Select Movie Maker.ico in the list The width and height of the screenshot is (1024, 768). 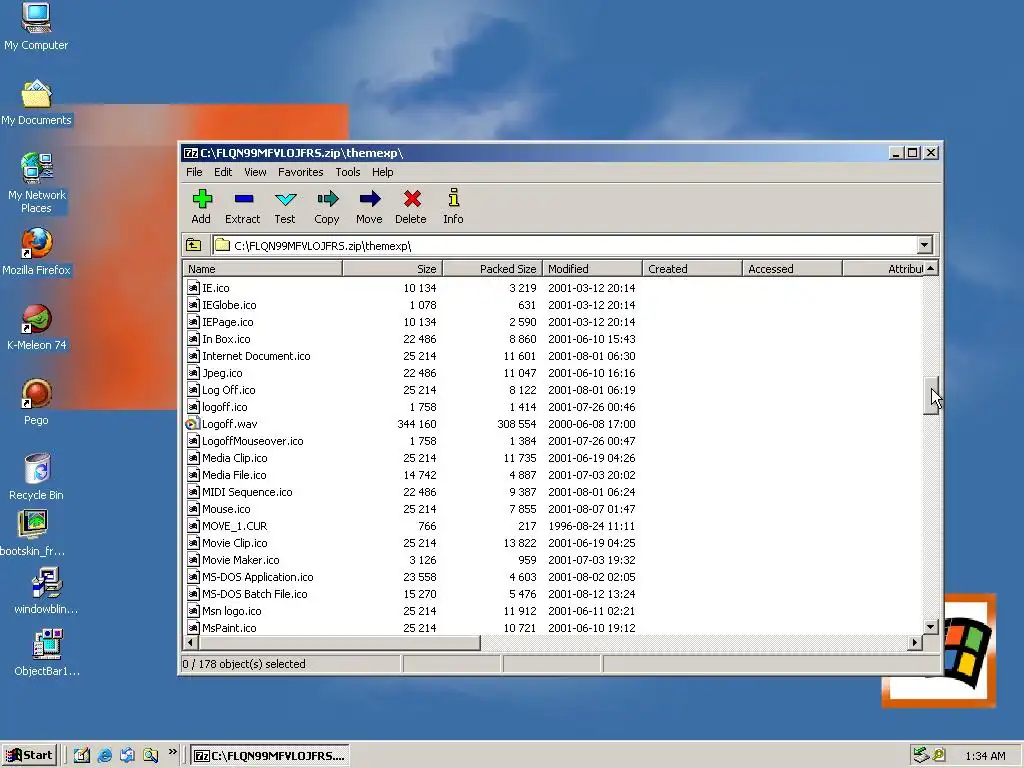240,560
